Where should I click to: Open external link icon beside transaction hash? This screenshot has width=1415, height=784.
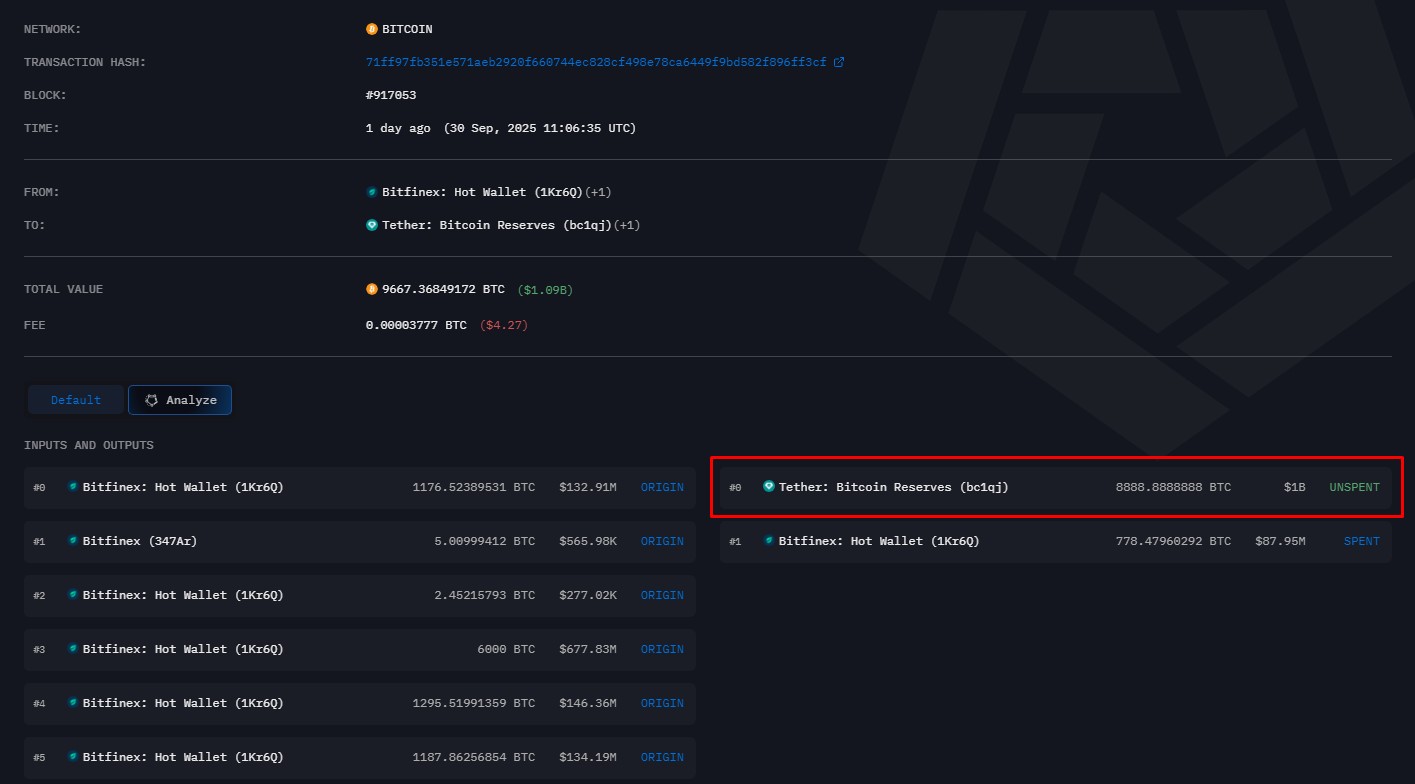click(839, 62)
